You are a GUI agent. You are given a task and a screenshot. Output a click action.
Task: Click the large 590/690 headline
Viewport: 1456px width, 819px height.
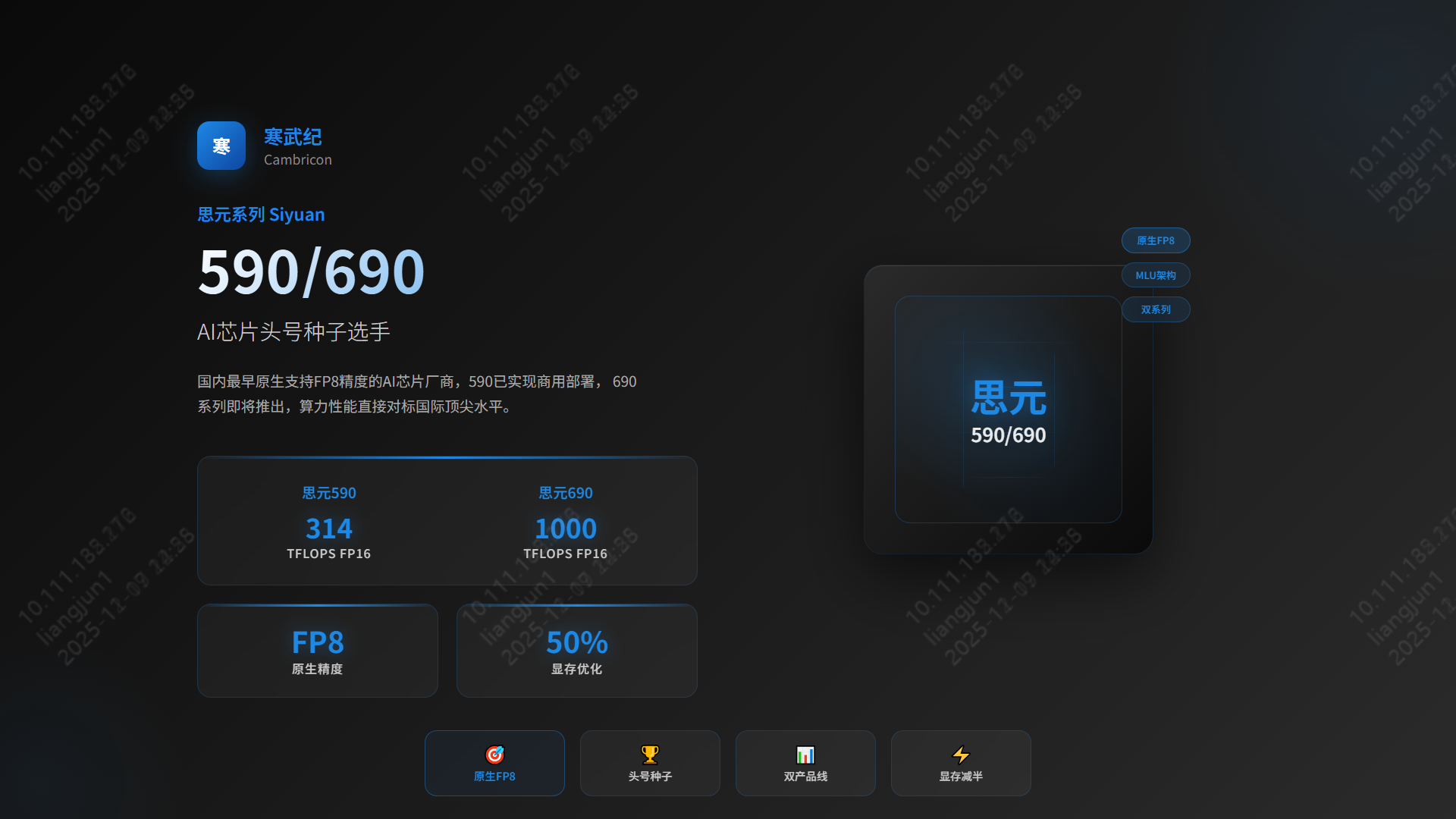coord(311,271)
